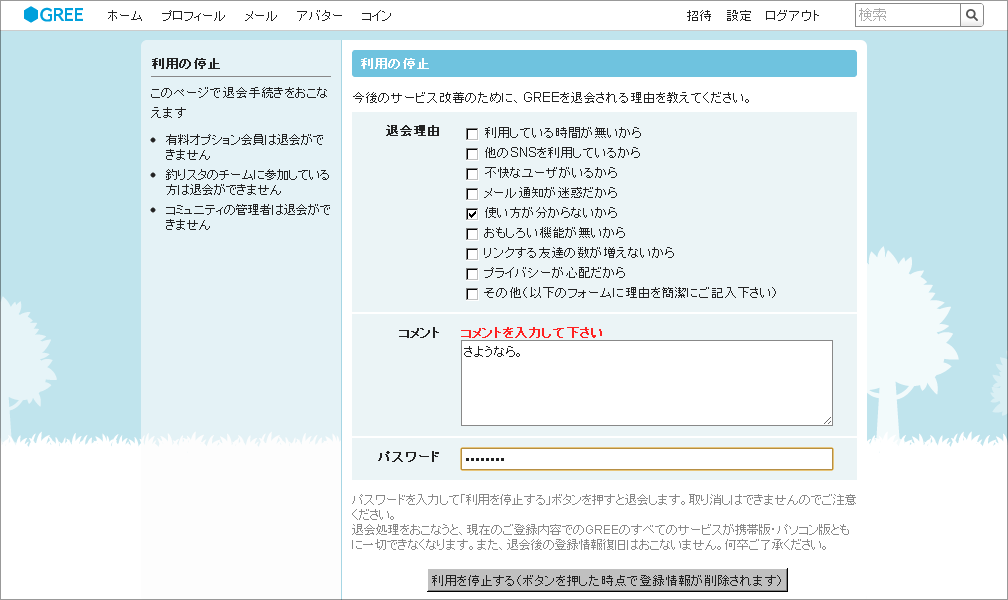This screenshot has height=600, width=1008.
Task: Click the 招待 link
Action: [699, 15]
